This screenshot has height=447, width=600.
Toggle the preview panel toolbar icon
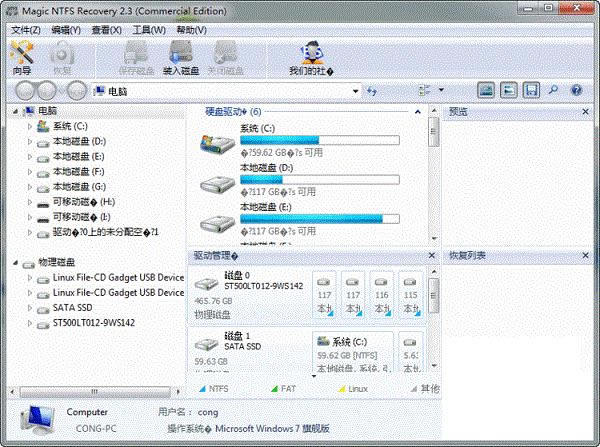pos(486,90)
